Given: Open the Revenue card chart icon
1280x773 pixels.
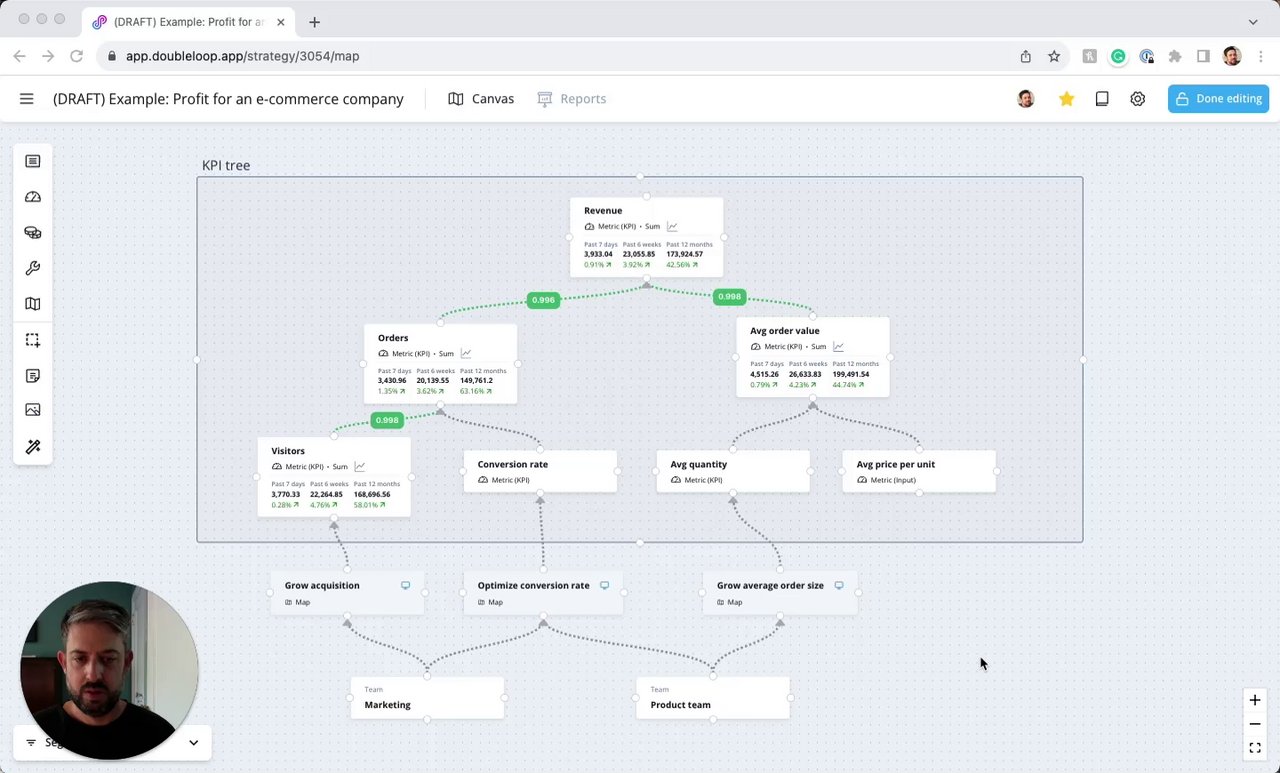Looking at the screenshot, I should point(672,227).
